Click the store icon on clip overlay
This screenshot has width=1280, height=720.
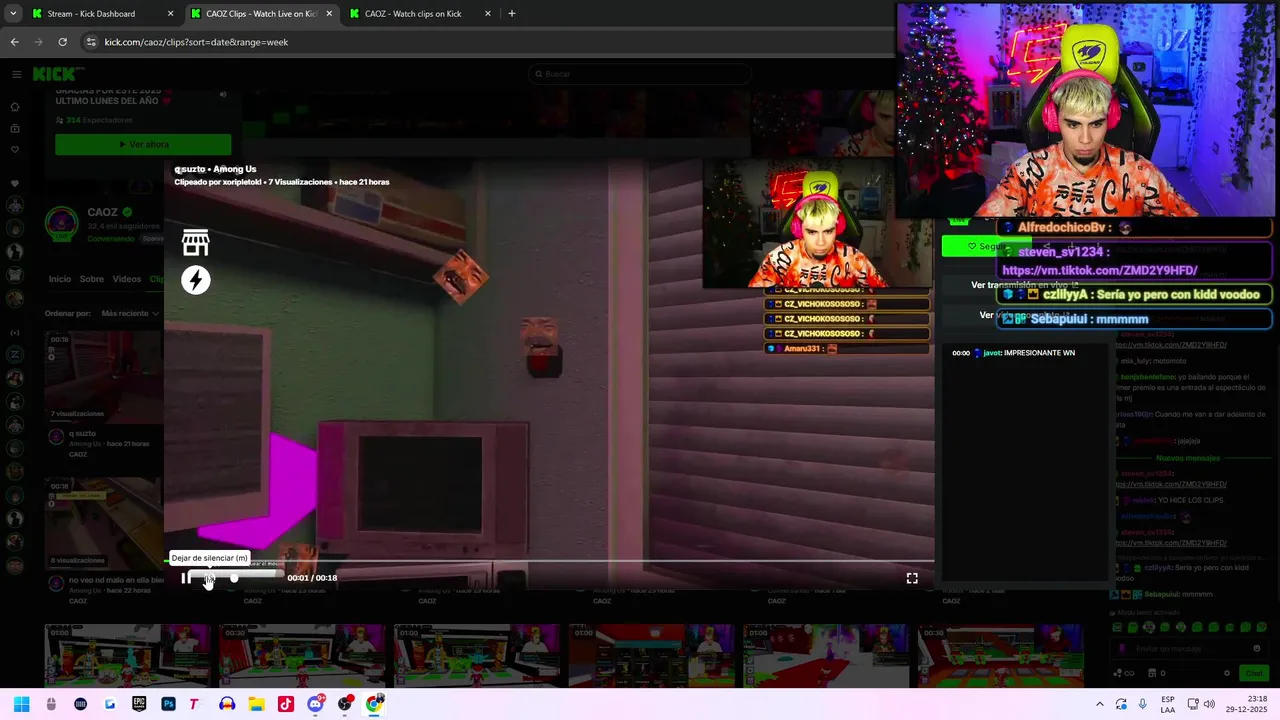click(196, 242)
